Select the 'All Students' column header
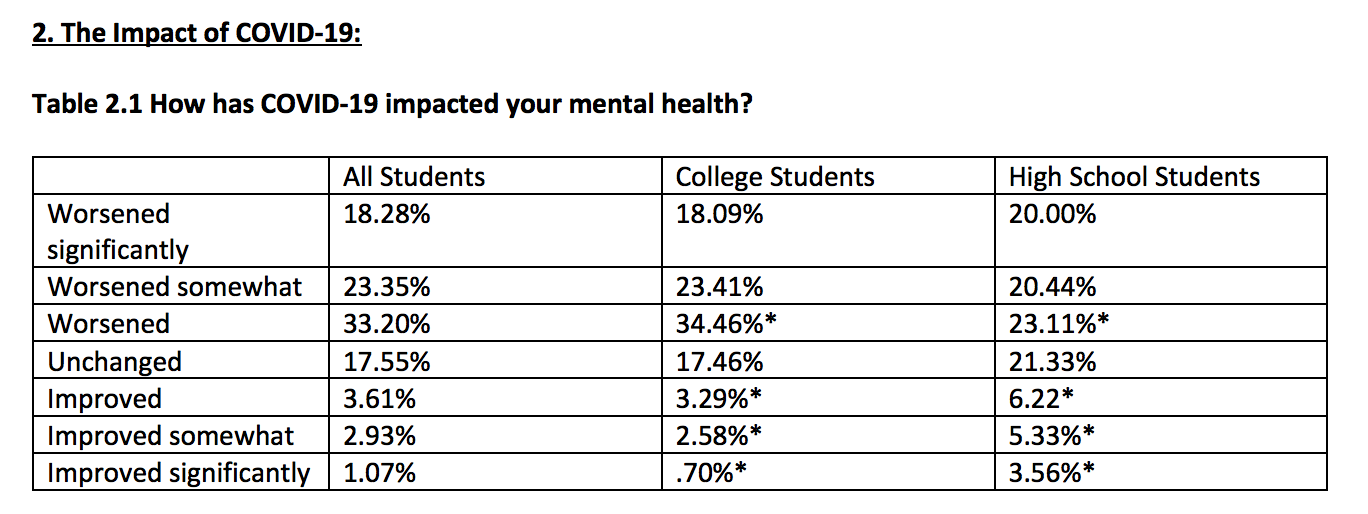The width and height of the screenshot is (1368, 514). pos(414,177)
